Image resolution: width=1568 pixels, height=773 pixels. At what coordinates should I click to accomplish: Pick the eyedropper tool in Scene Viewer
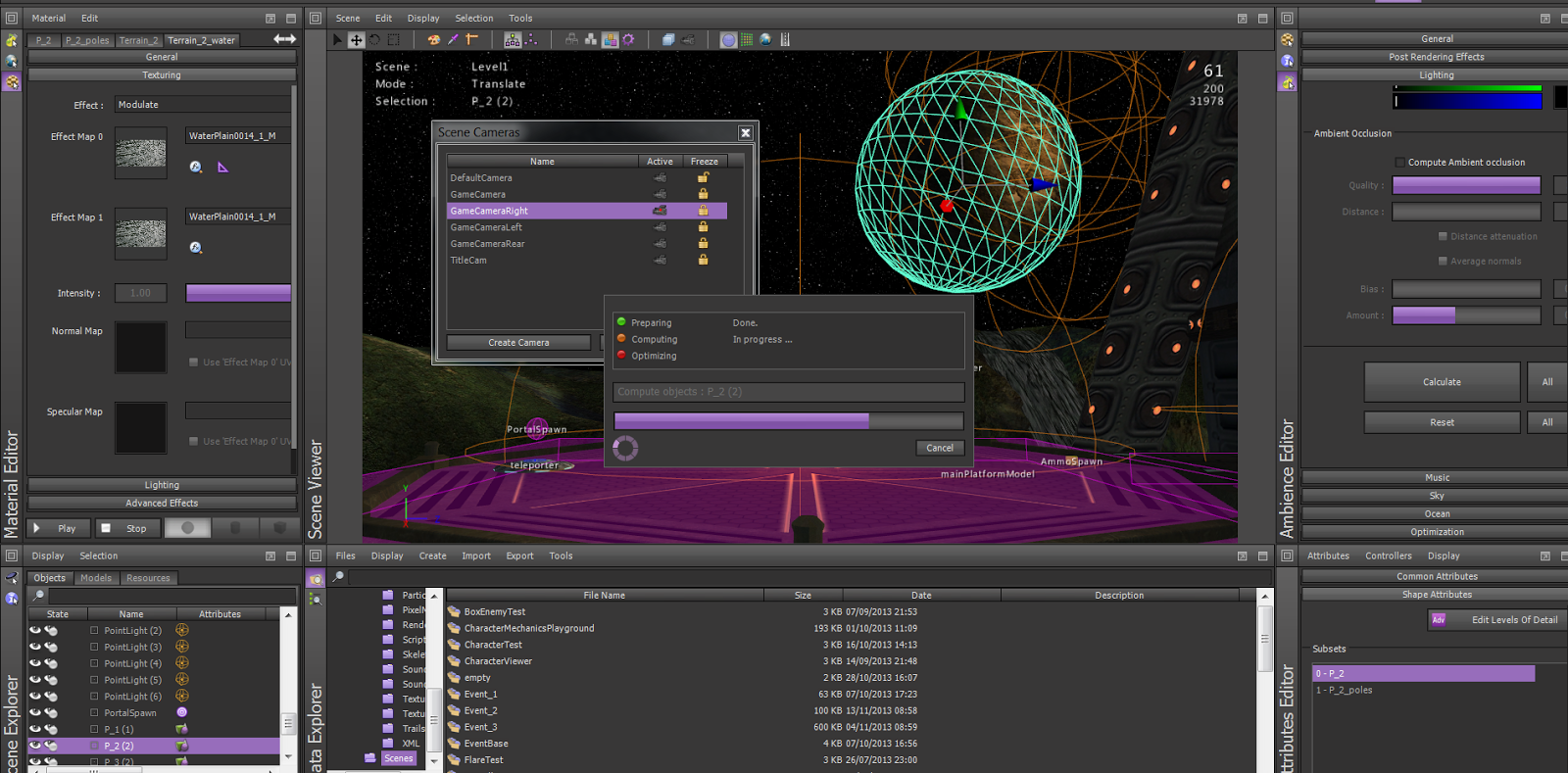453,40
